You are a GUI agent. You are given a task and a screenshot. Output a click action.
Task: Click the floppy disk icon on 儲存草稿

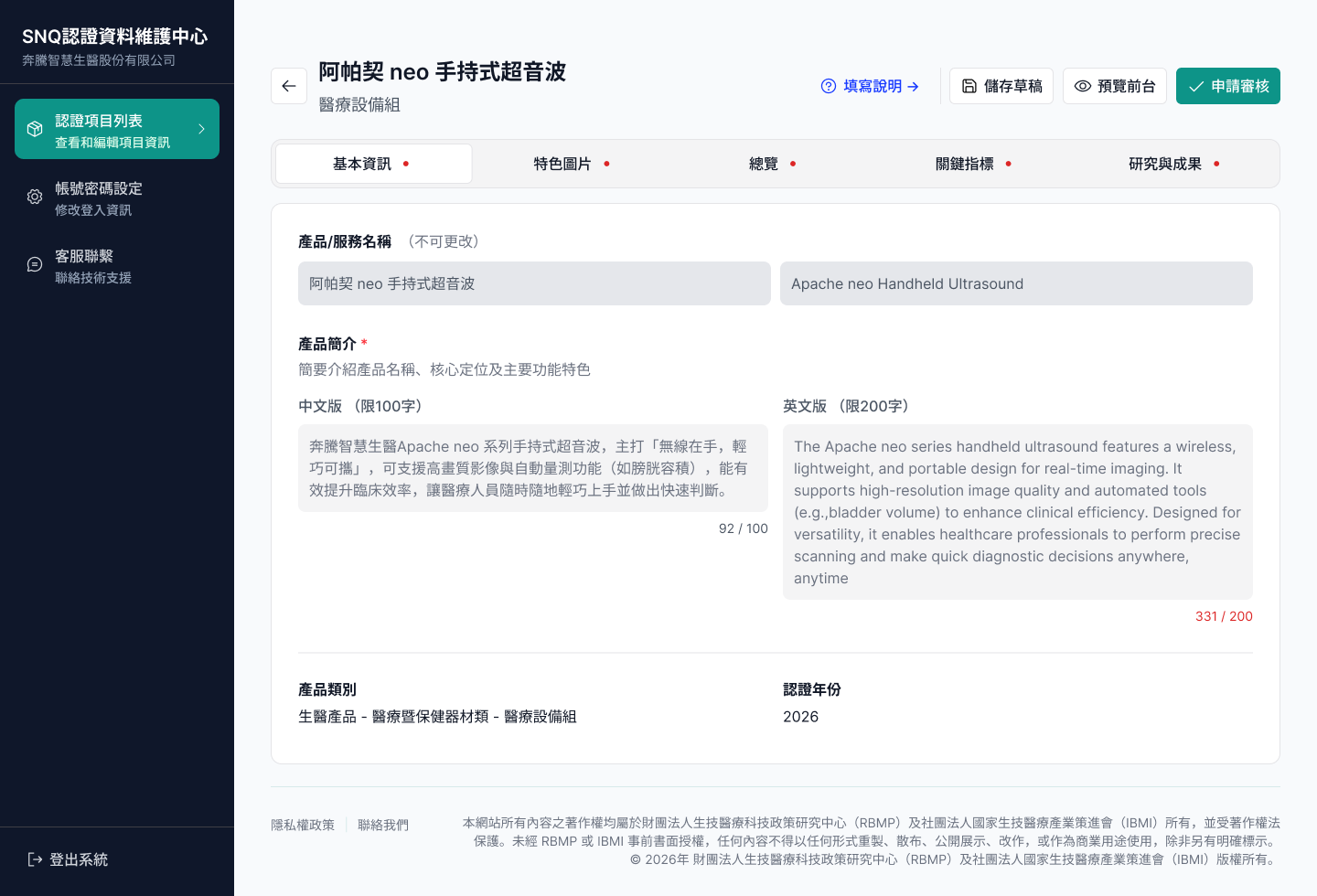coord(969,85)
